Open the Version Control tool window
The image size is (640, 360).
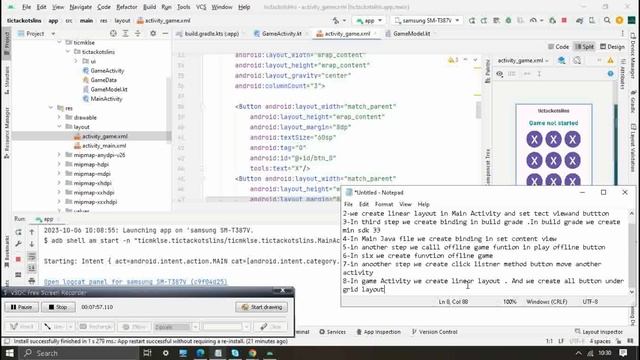click(434, 332)
